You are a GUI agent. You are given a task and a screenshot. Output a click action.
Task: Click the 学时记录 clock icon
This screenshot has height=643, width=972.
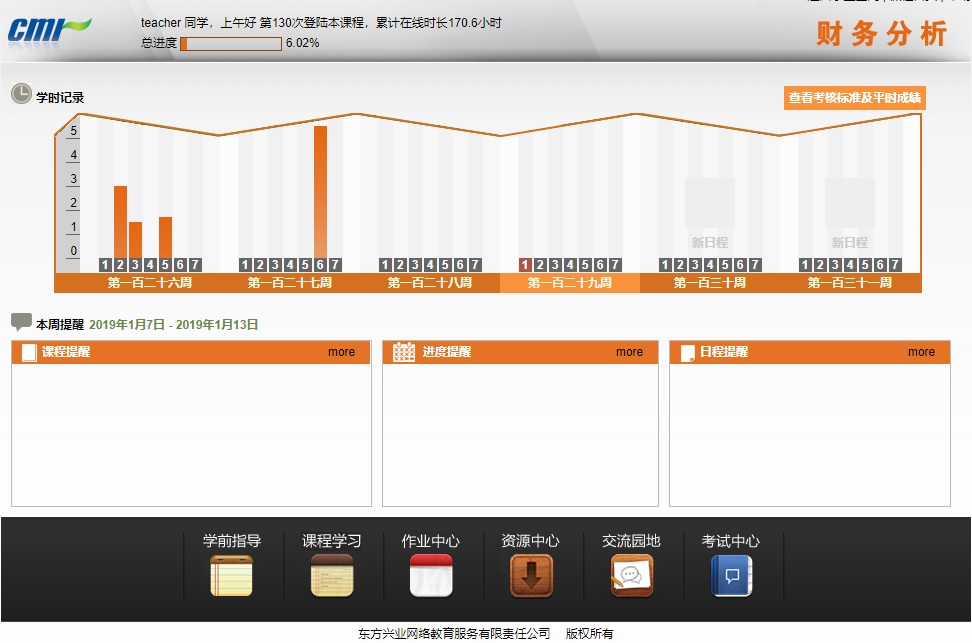[21, 94]
